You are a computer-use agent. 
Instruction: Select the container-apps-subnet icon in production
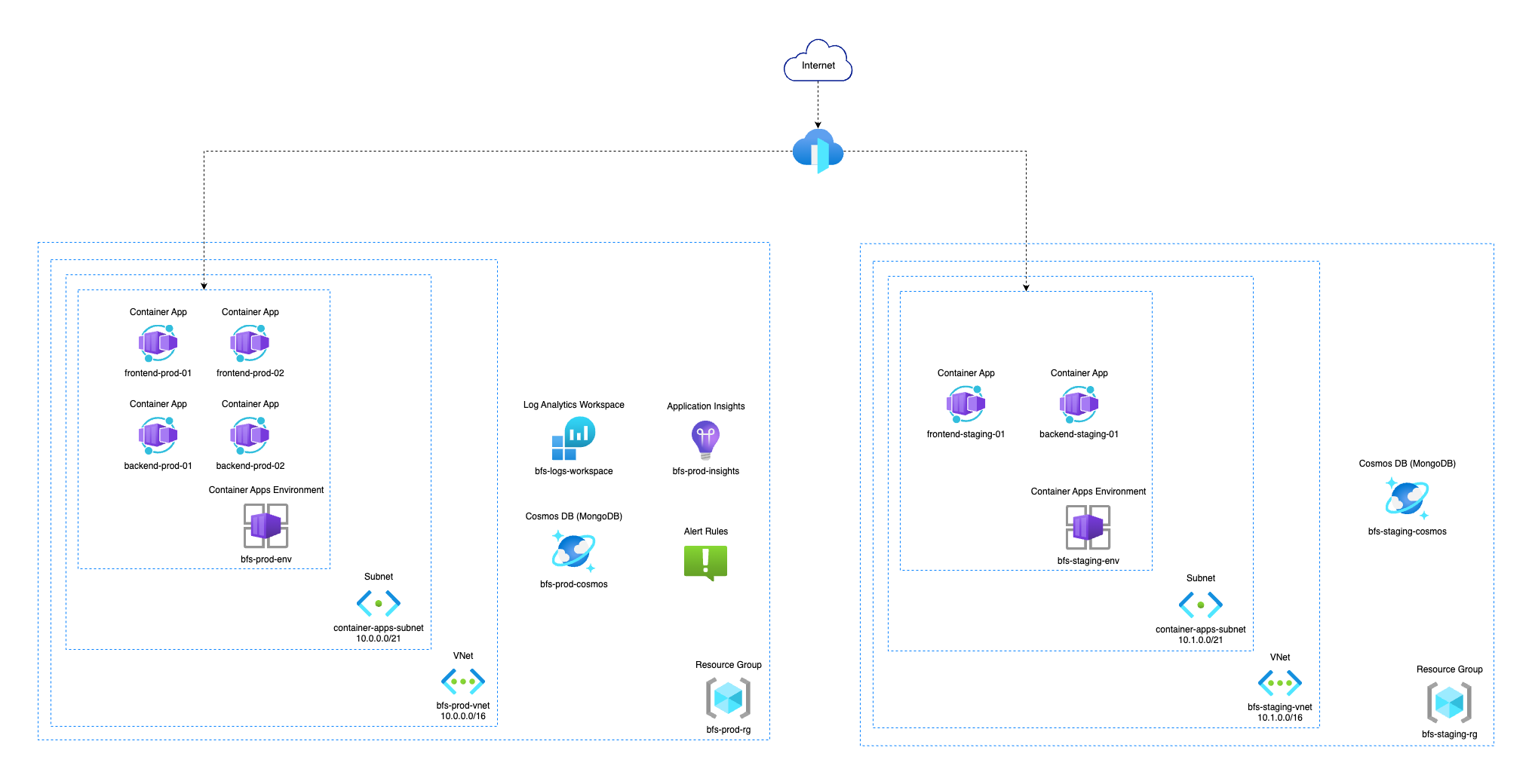click(x=379, y=603)
